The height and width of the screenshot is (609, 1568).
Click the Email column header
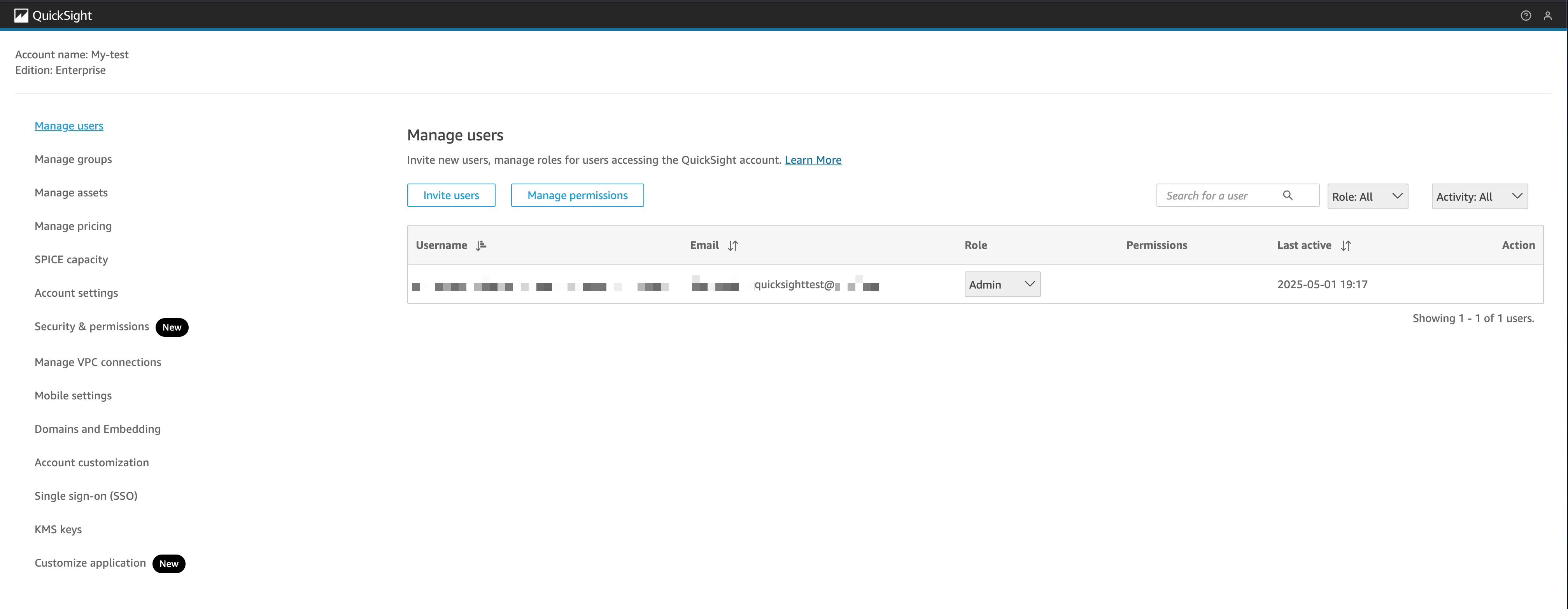click(704, 245)
